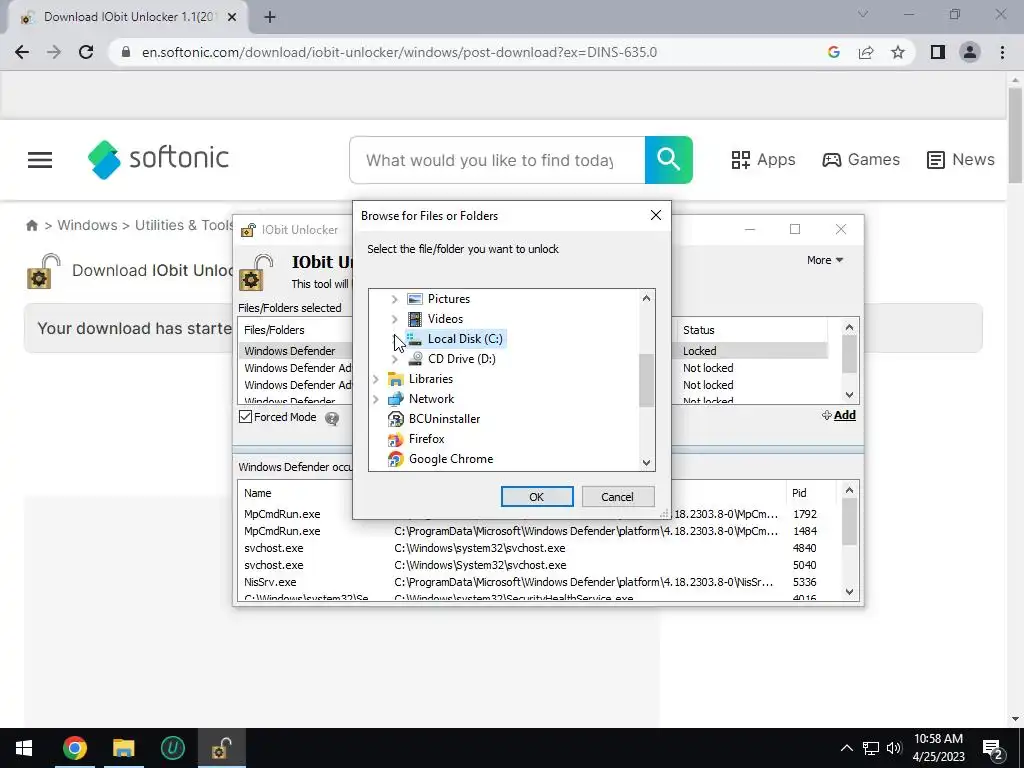
Task: Open the tab search chevron in Chrome
Action: click(863, 14)
